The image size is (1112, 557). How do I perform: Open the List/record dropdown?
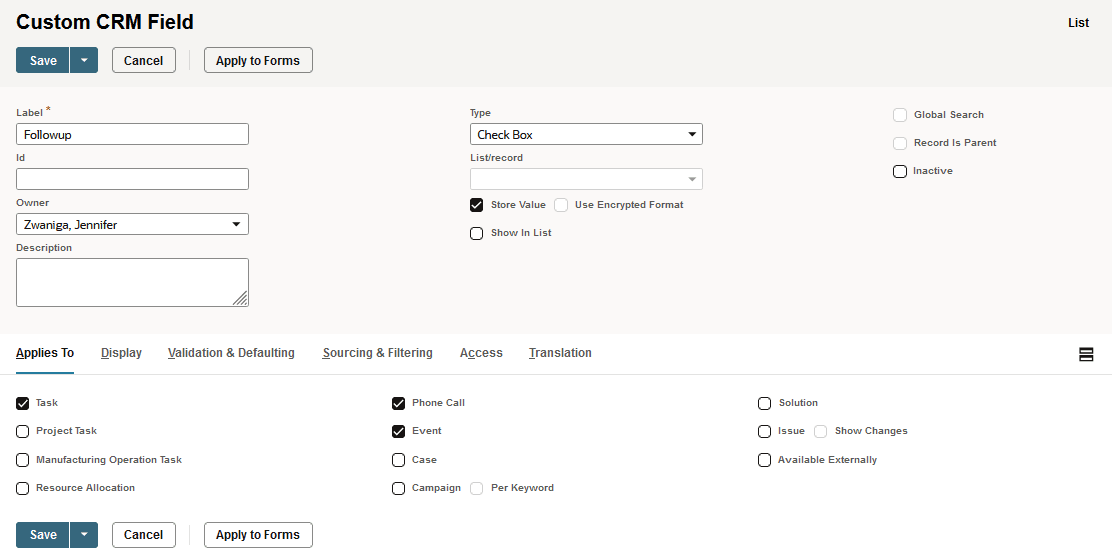(x=586, y=179)
